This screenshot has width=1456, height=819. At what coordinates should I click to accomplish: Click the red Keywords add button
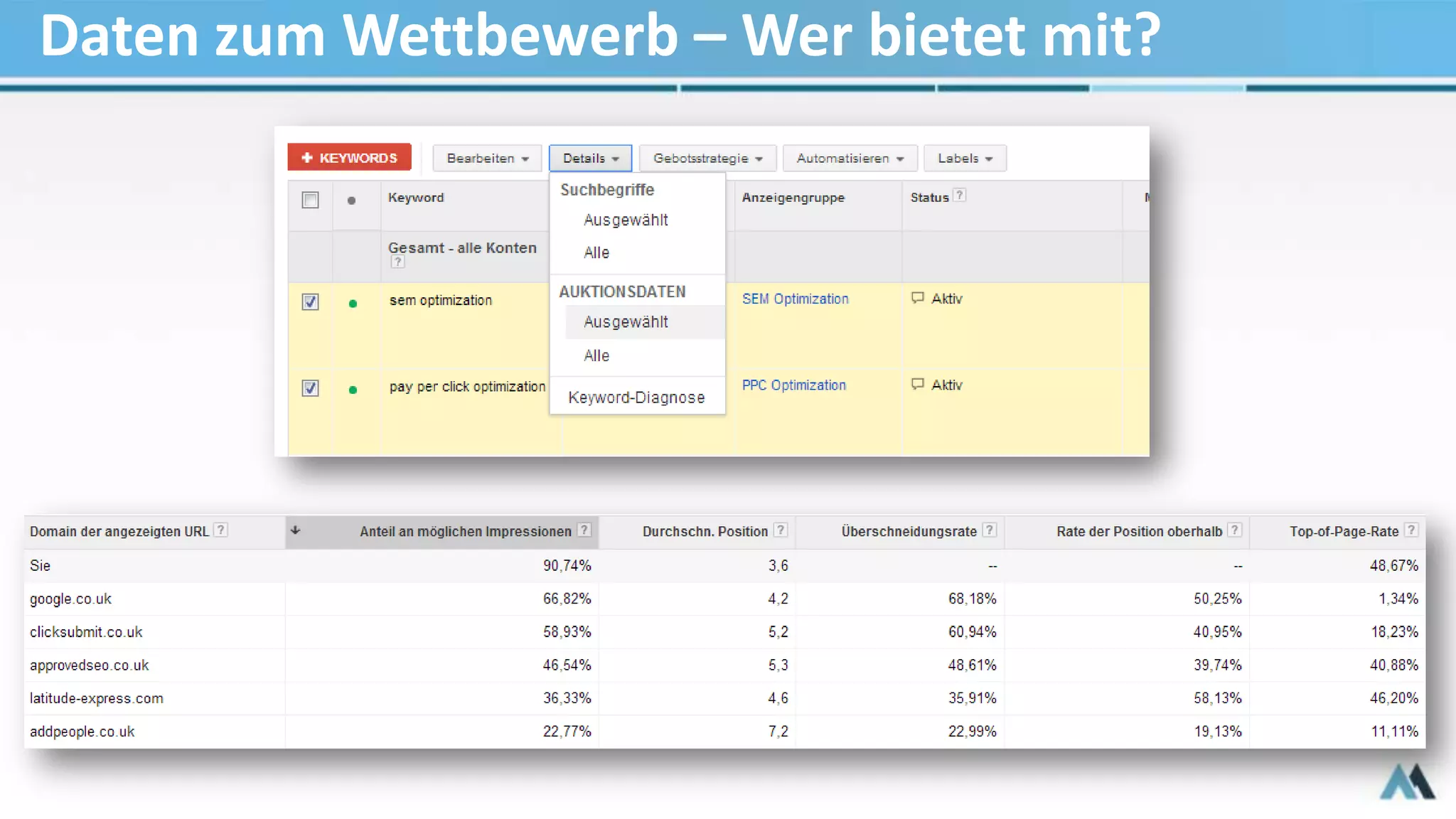349,158
